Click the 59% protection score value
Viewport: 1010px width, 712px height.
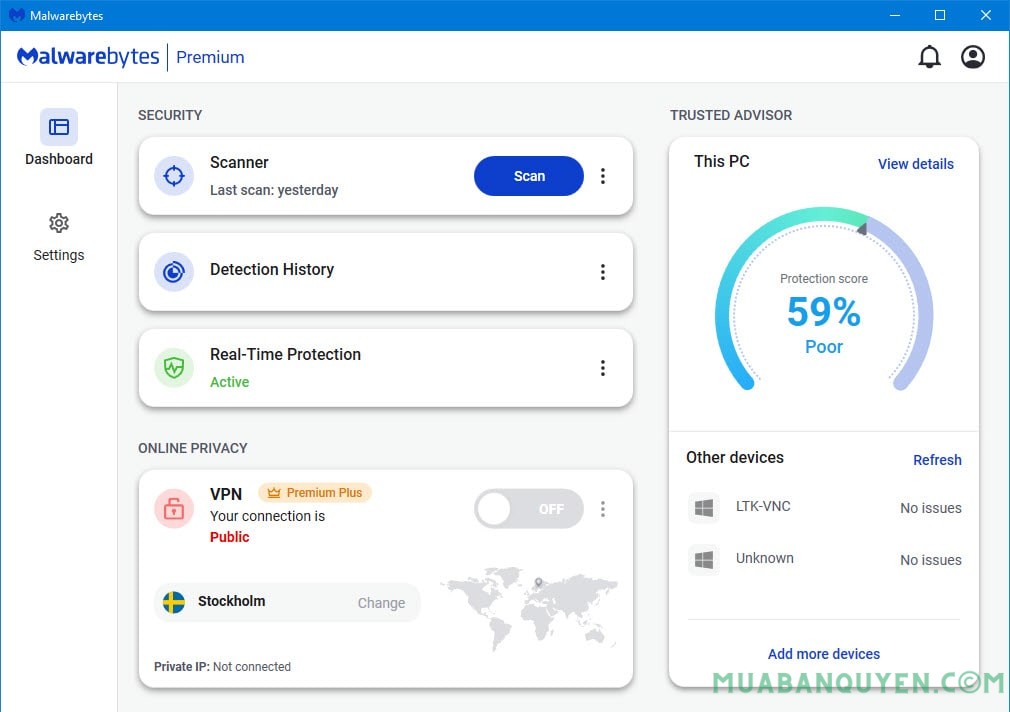pos(824,312)
